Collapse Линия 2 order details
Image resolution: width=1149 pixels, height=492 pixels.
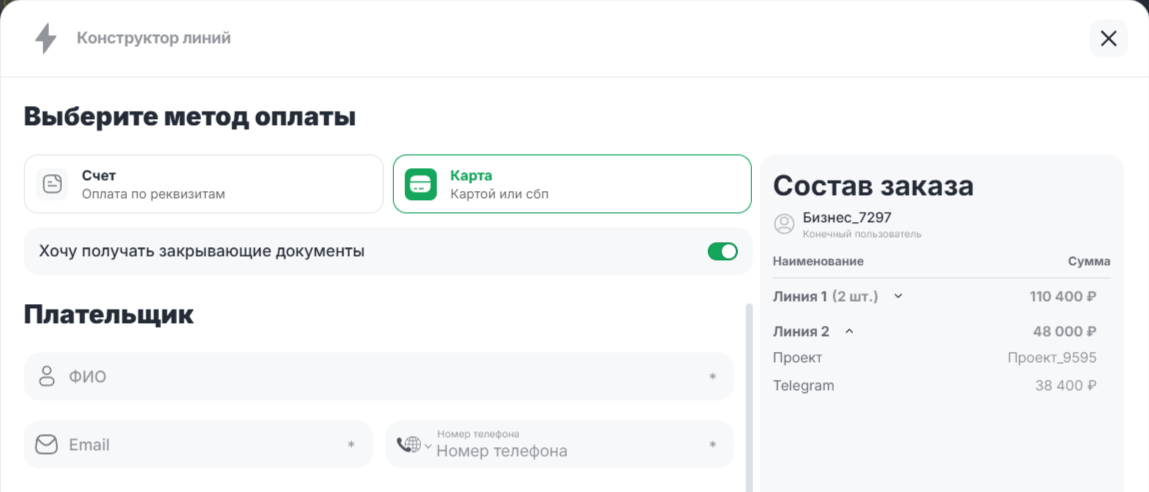(x=849, y=332)
